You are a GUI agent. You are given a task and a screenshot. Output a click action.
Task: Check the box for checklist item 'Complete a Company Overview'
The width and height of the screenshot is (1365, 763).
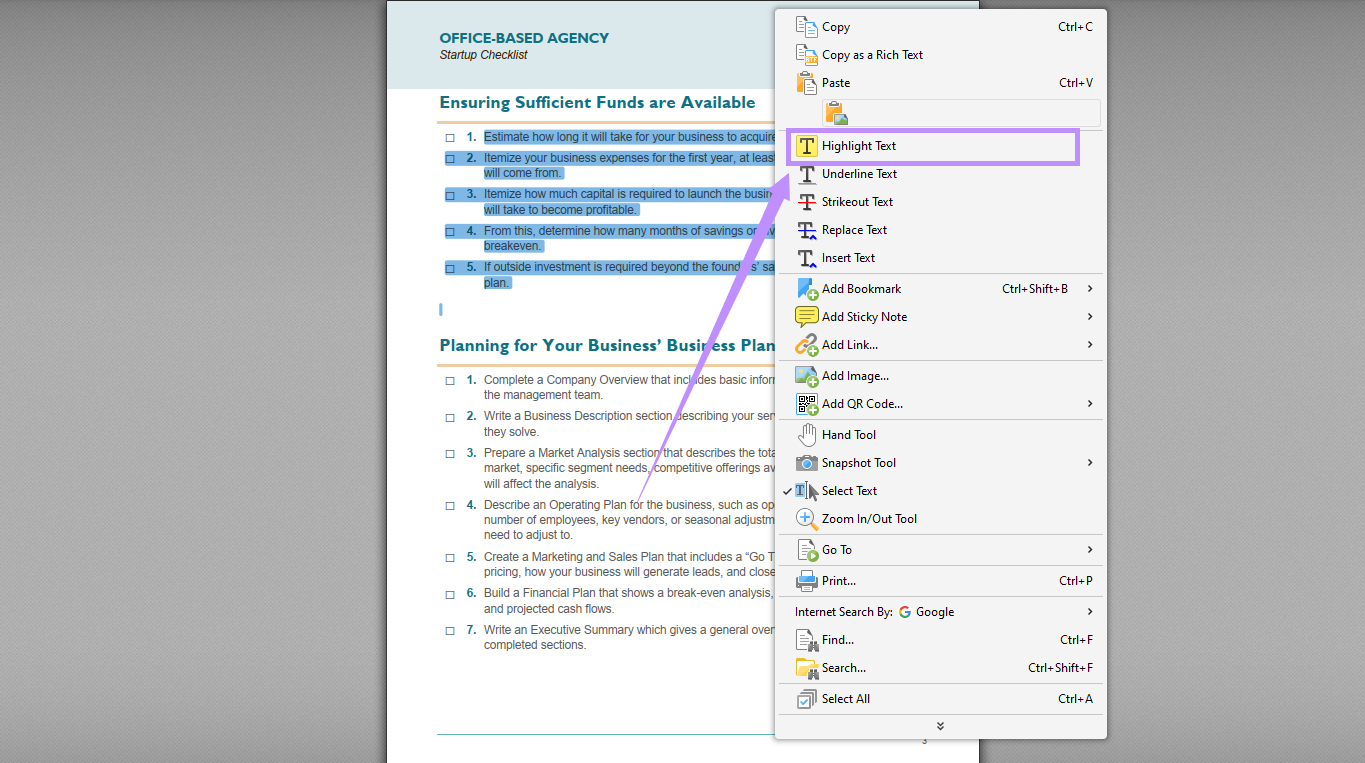pyautogui.click(x=450, y=380)
